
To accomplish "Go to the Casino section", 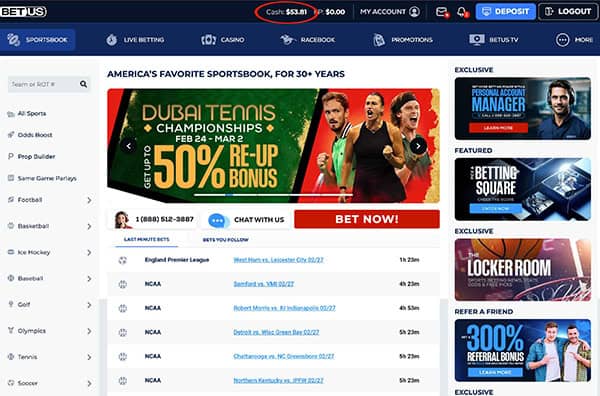I will [223, 39].
